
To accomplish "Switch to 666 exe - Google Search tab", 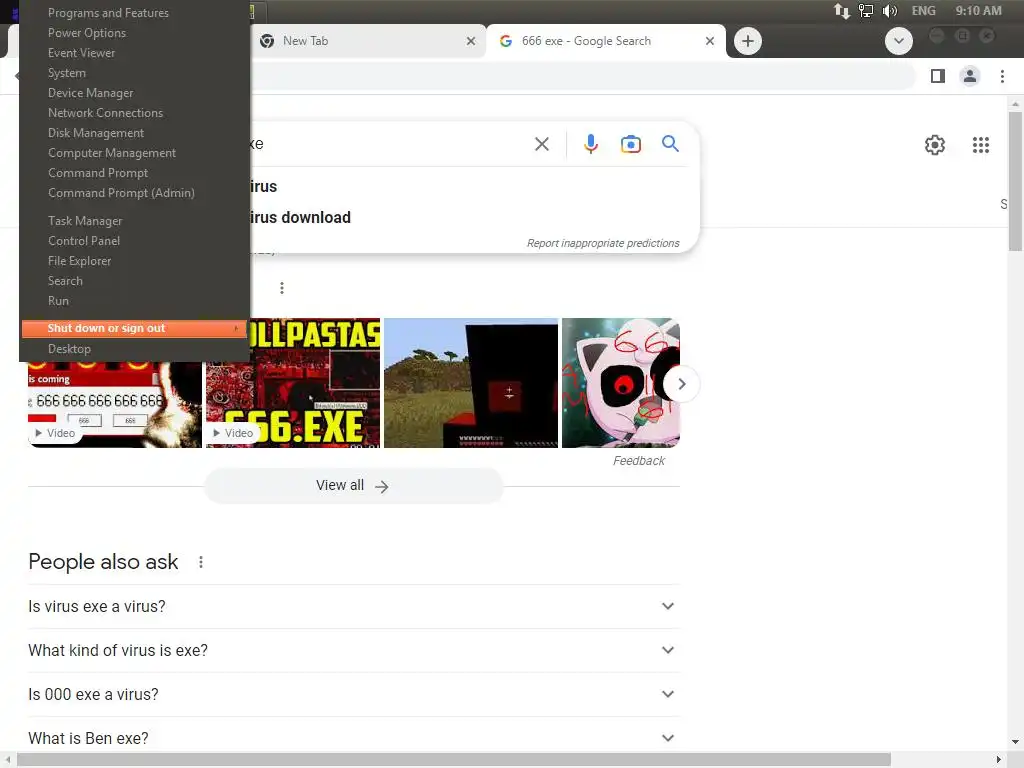I will pos(606,41).
